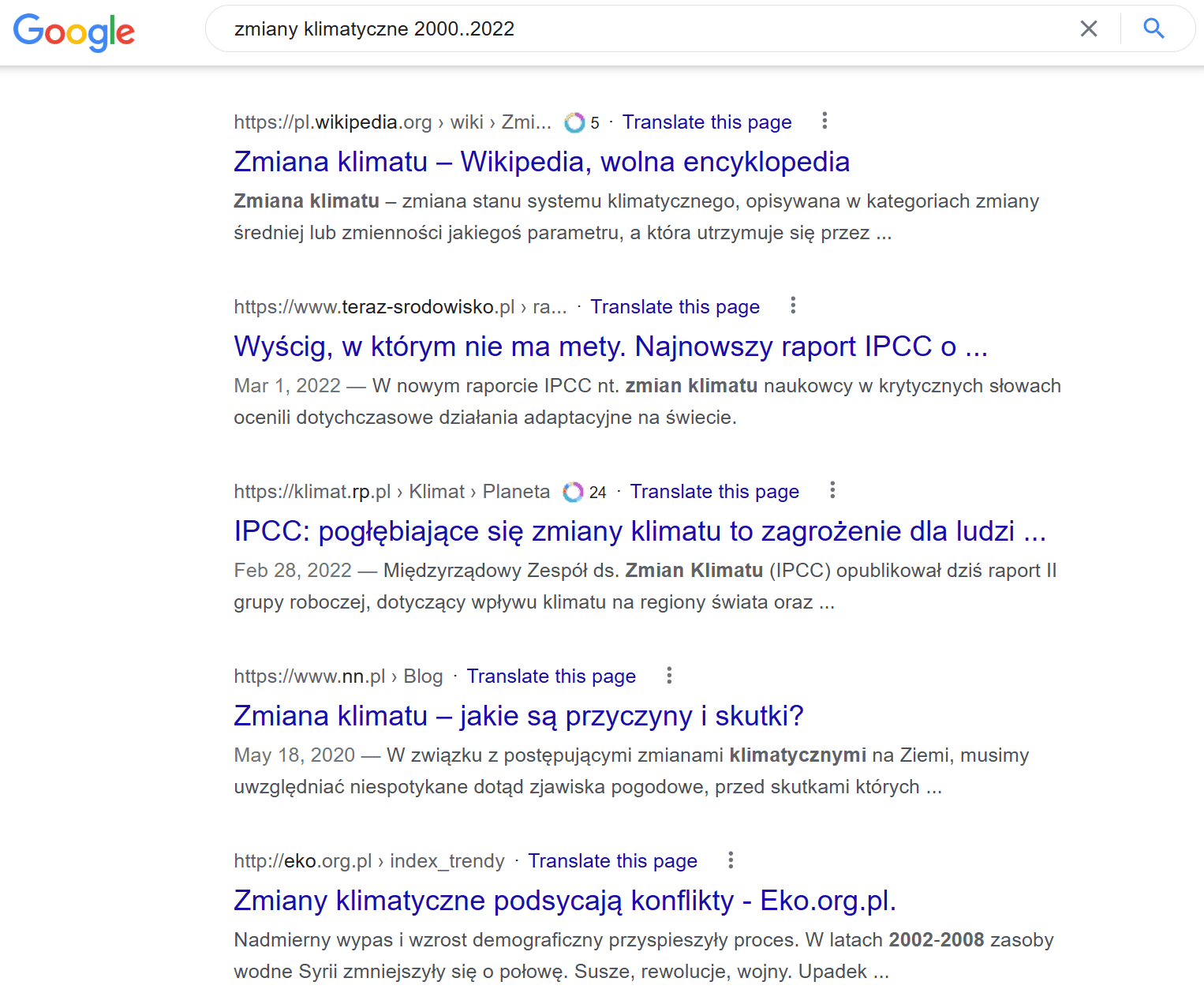Open 'Zmiana klimatu – Wikipedia, wolna encyklopedia'
The width and height of the screenshot is (1204, 993).
coord(542,162)
